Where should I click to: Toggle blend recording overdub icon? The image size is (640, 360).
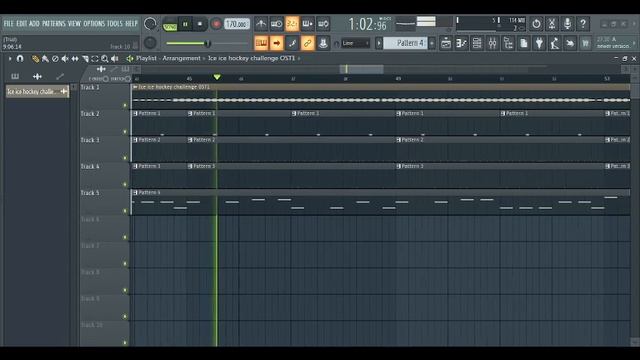tap(307, 24)
